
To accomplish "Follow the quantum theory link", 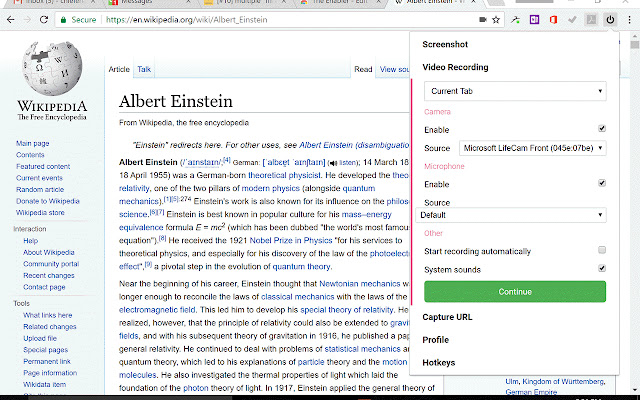I will tap(301, 267).
